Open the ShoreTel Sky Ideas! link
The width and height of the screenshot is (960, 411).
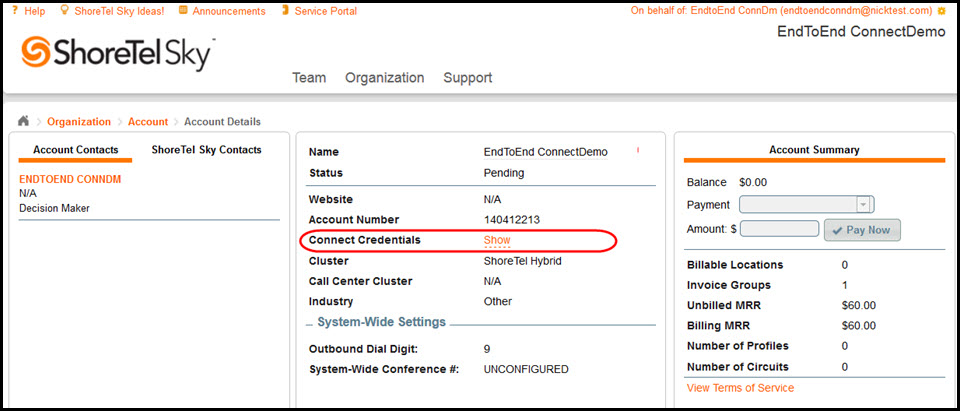tap(119, 11)
